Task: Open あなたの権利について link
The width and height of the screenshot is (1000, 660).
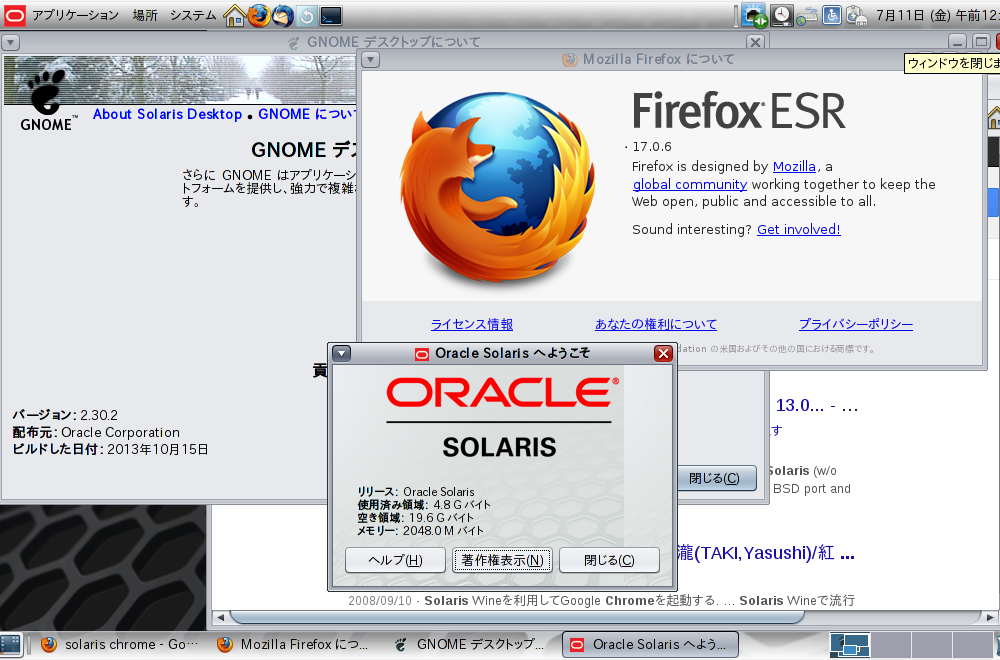Action: (x=656, y=324)
